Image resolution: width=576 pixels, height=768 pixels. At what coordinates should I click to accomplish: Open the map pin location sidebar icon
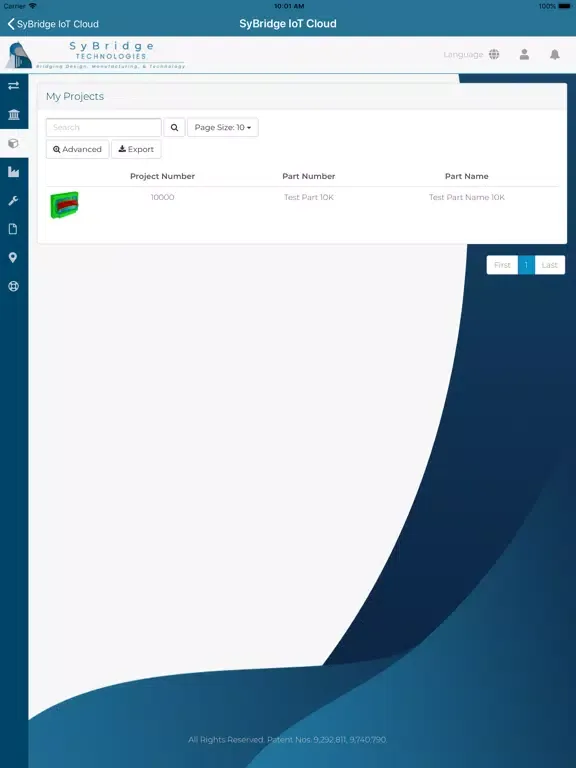click(x=13, y=258)
